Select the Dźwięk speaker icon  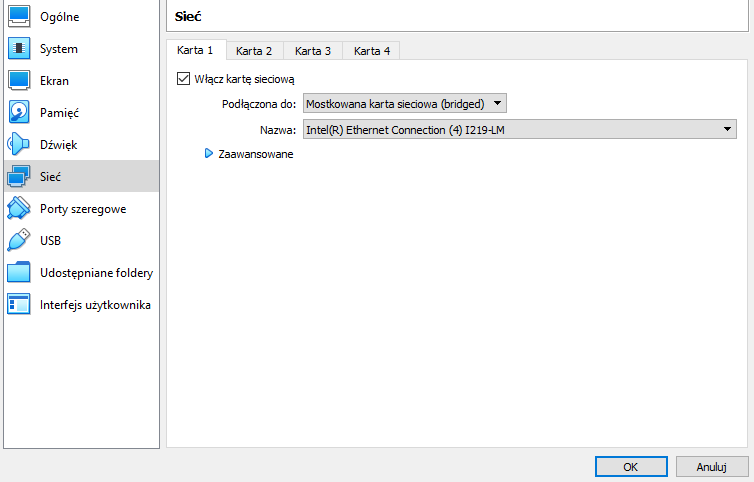click(x=19, y=144)
